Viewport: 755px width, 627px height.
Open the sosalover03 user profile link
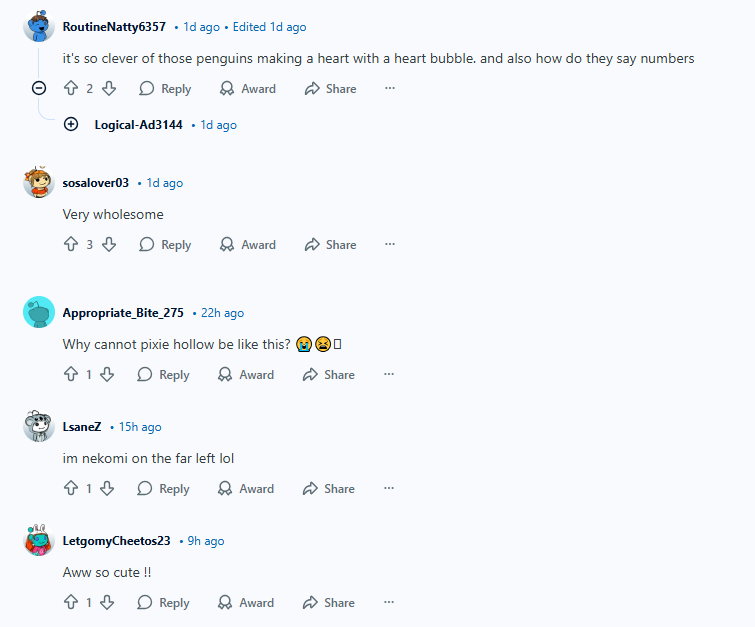pos(96,183)
